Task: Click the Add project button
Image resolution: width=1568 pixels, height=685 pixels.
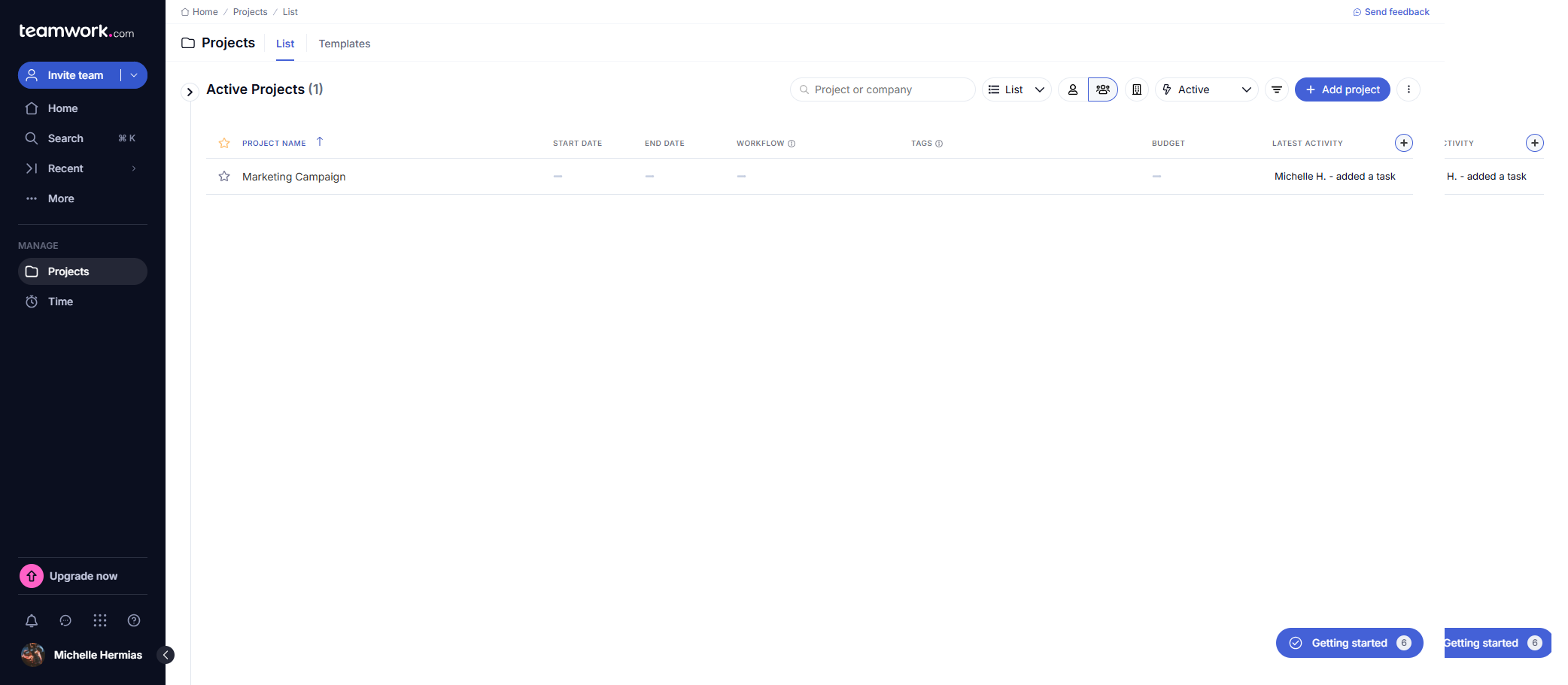Action: (x=1342, y=89)
